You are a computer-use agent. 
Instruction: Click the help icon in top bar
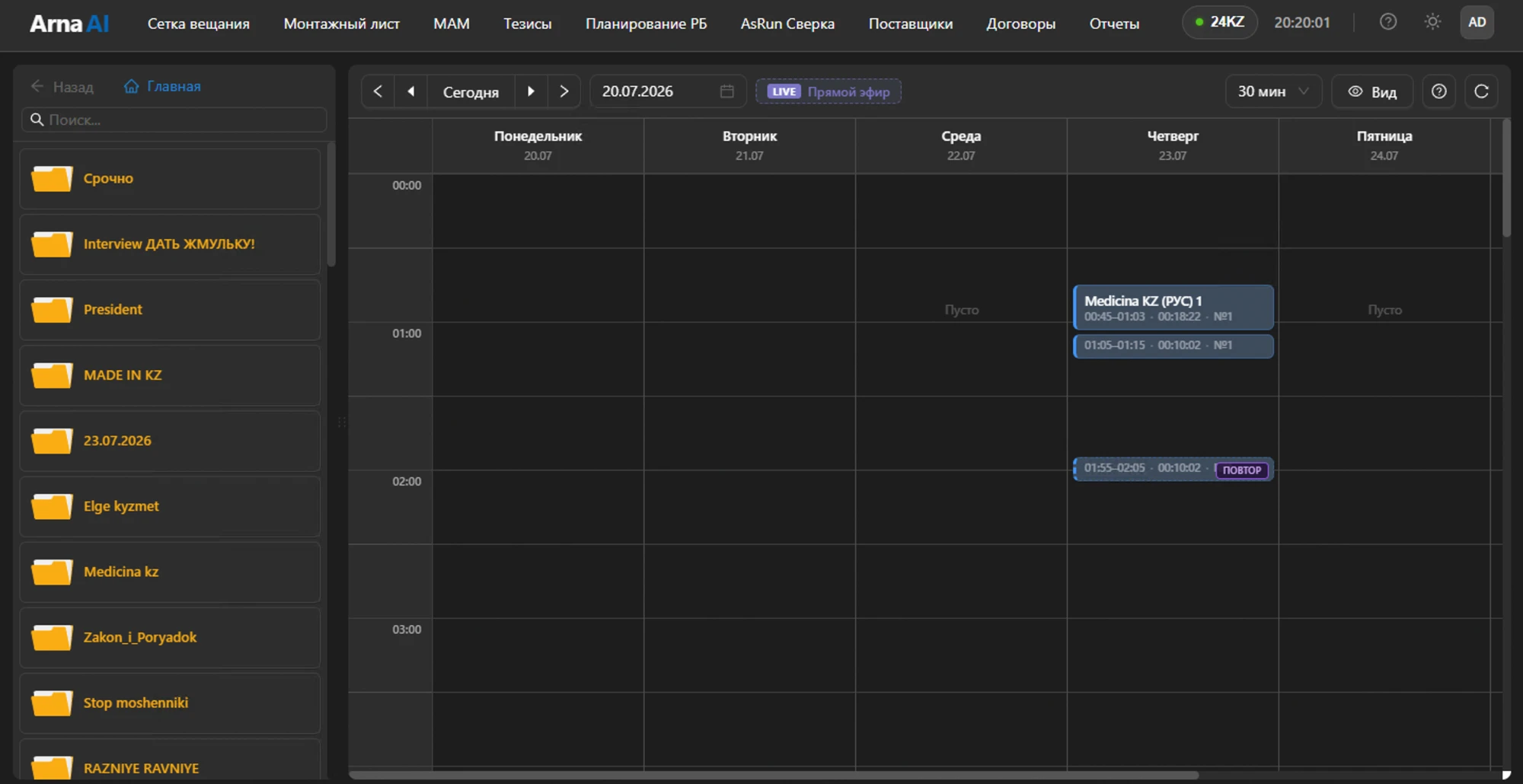[x=1388, y=22]
